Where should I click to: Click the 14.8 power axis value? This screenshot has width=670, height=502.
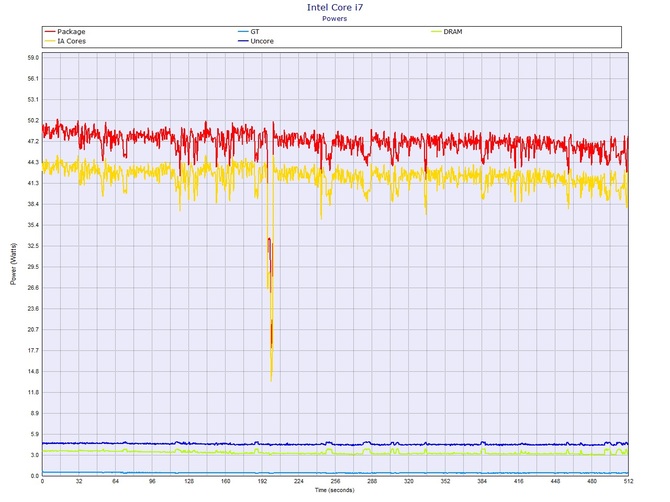[x=33, y=372]
